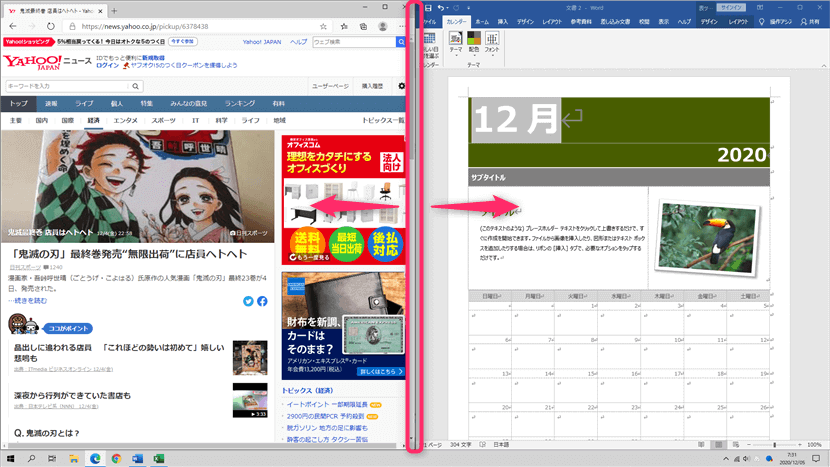Image resolution: width=830 pixels, height=467 pixels.
Task: Undo last action in Word
Action: tap(440, 7)
